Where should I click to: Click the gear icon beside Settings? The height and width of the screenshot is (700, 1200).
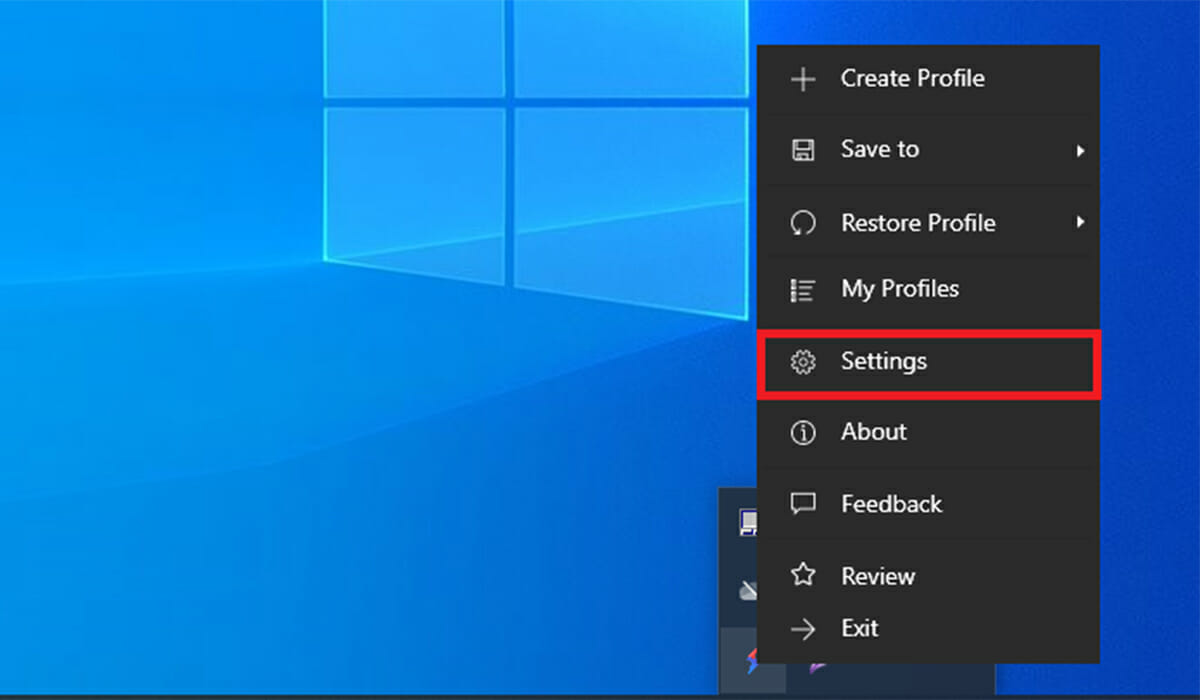point(804,362)
